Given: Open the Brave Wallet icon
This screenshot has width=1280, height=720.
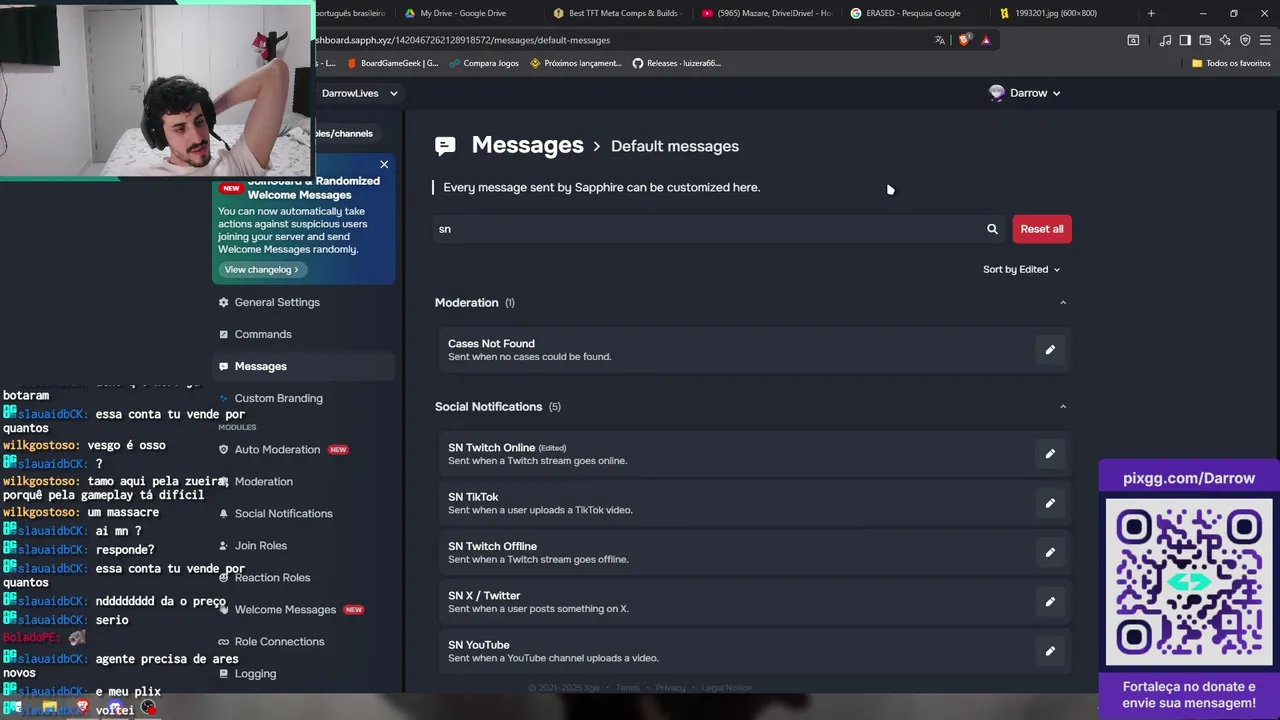Looking at the screenshot, I should click(x=1205, y=40).
